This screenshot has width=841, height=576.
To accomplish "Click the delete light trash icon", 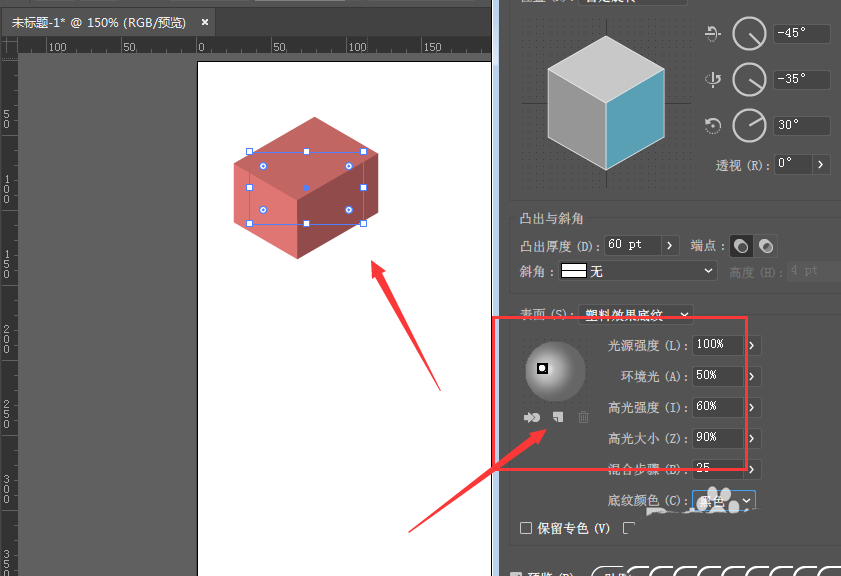I will tap(584, 417).
